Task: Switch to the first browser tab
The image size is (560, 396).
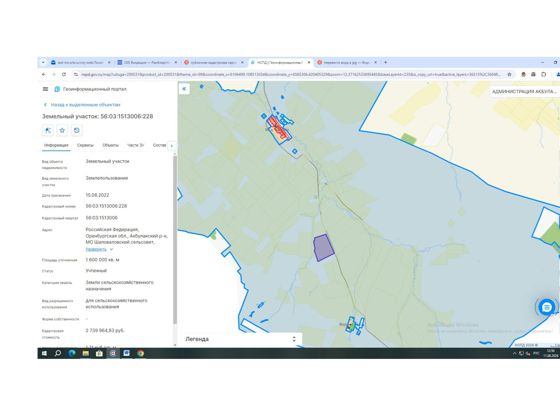Action: pyautogui.click(x=80, y=62)
